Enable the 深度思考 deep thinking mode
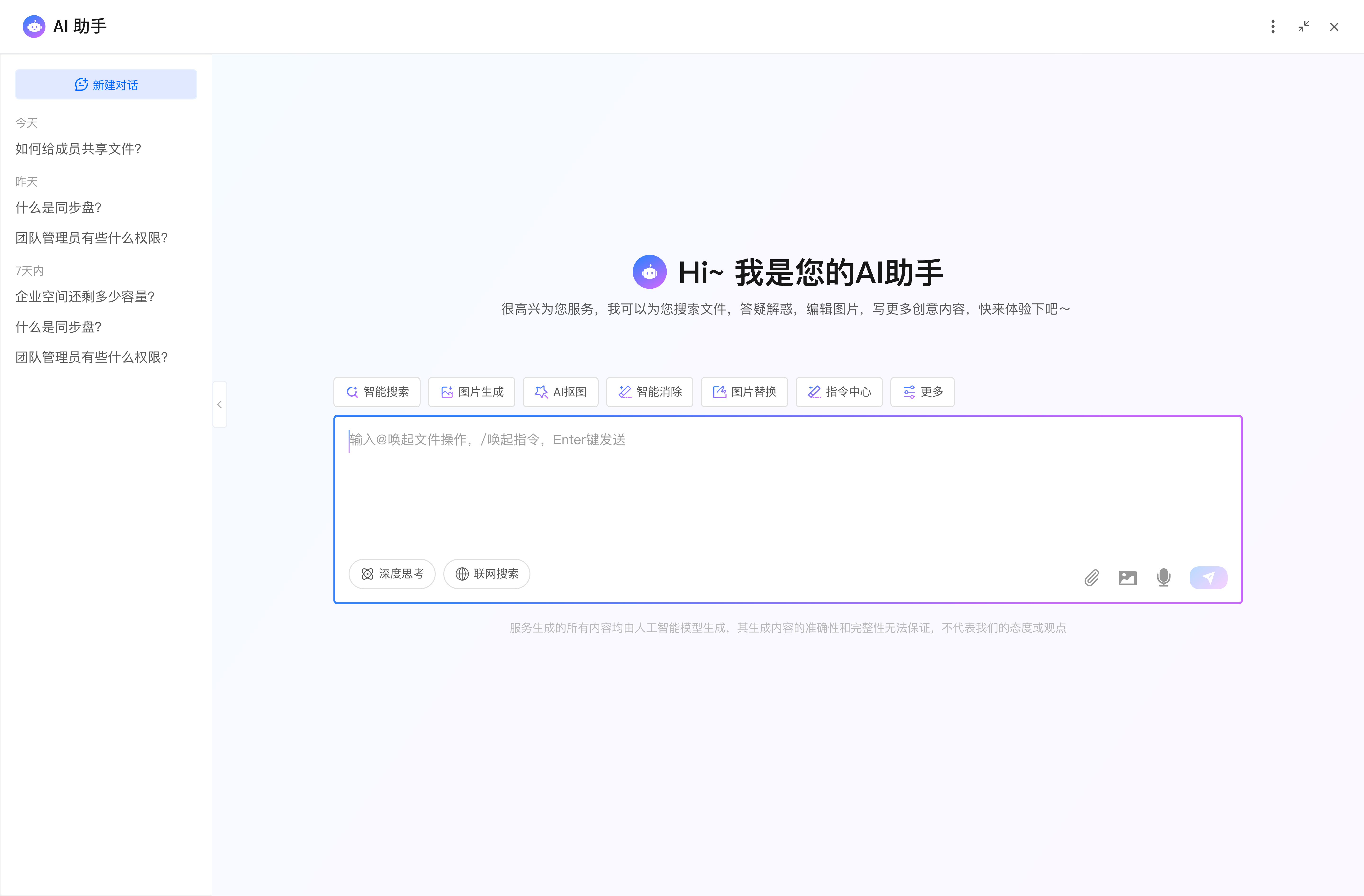 (x=392, y=573)
